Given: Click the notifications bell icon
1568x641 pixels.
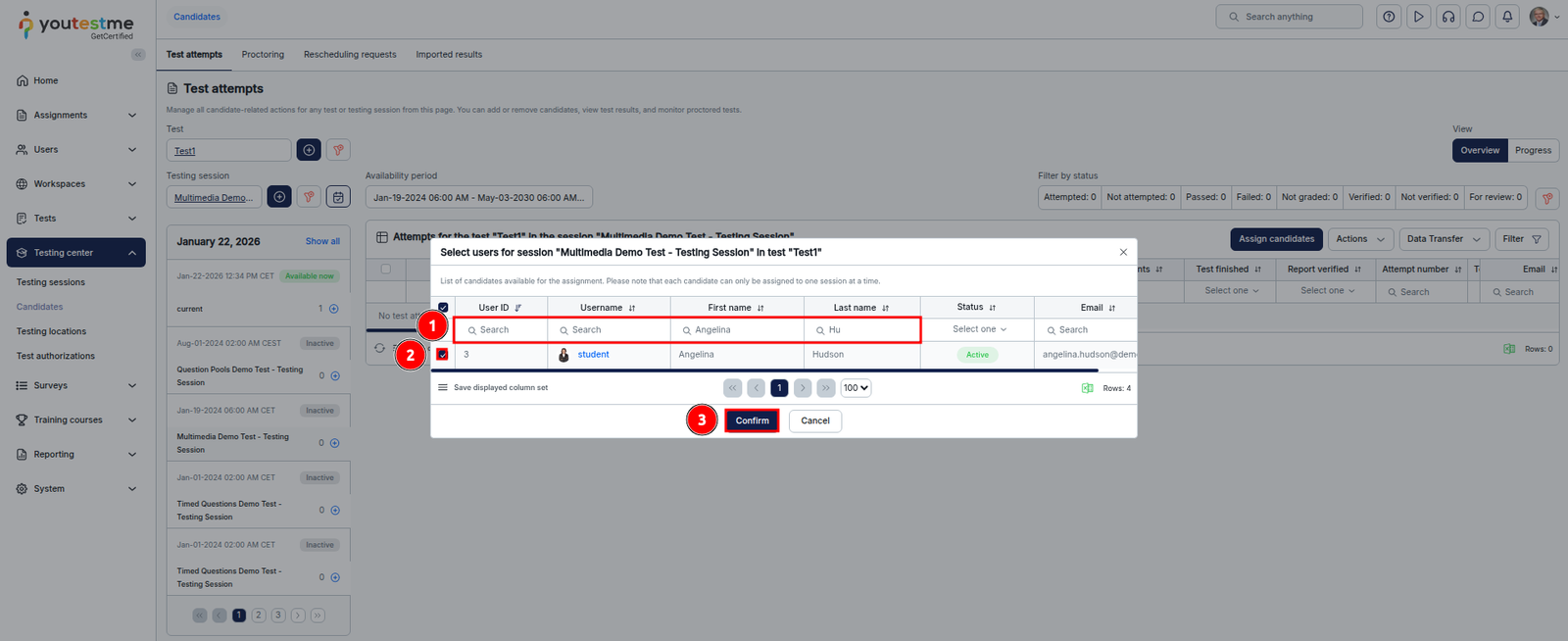Looking at the screenshot, I should coord(1507,17).
